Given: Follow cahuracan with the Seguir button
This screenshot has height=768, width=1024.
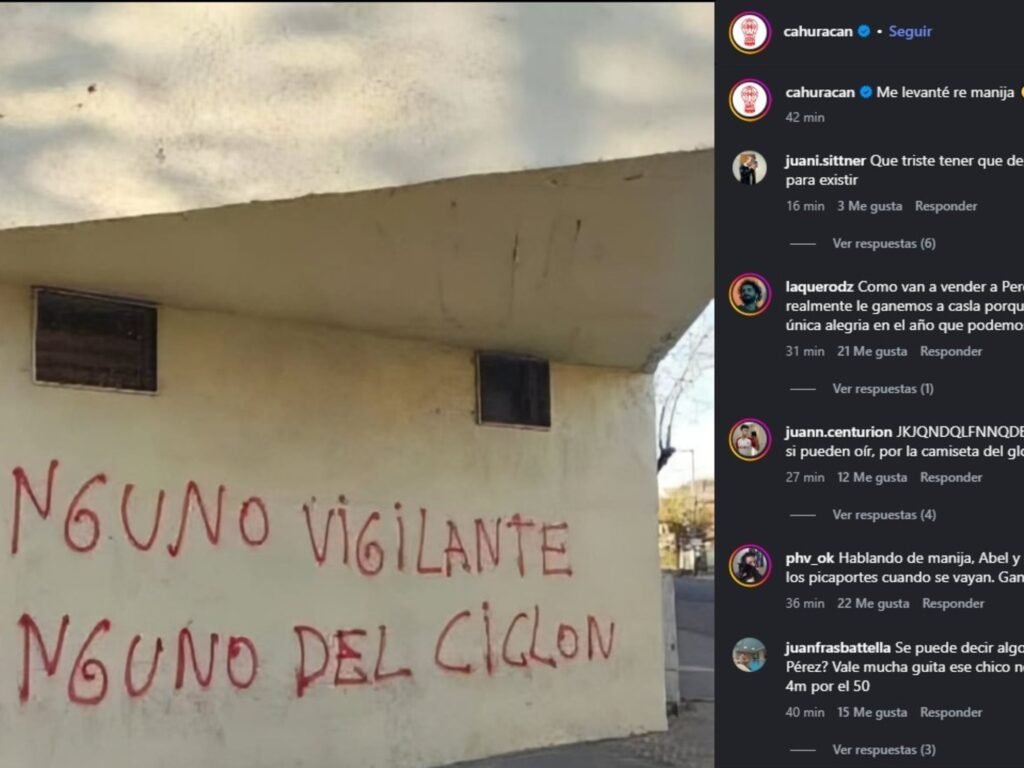Looking at the screenshot, I should click(x=910, y=31).
